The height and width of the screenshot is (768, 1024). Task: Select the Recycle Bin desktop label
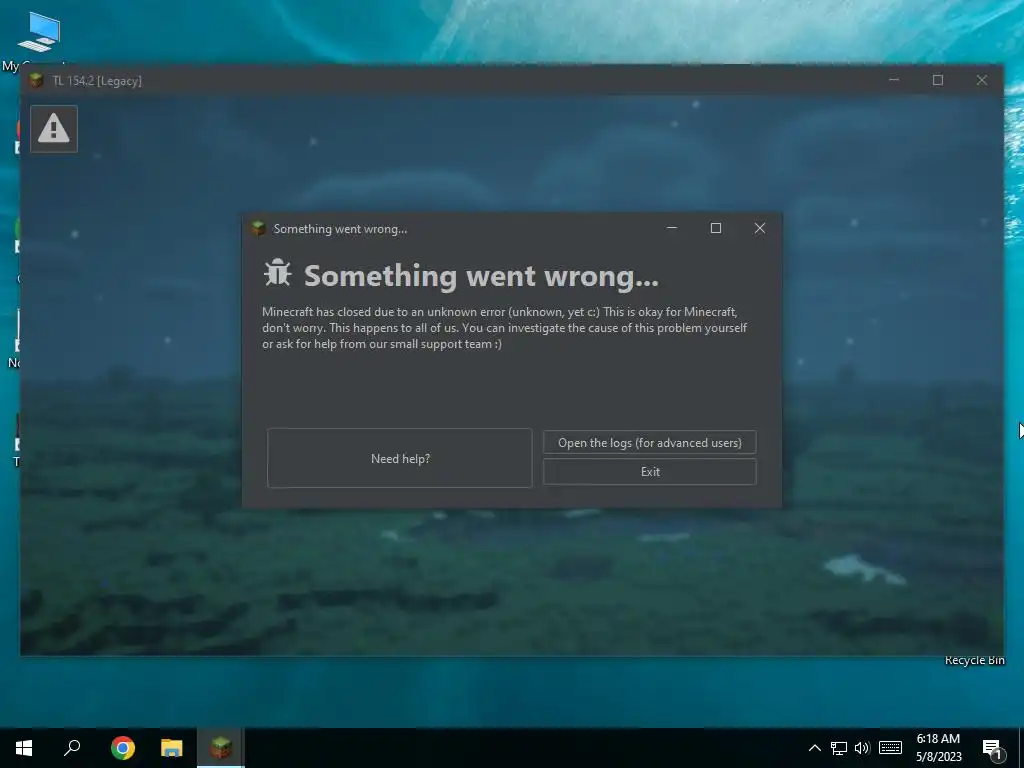[x=974, y=660]
